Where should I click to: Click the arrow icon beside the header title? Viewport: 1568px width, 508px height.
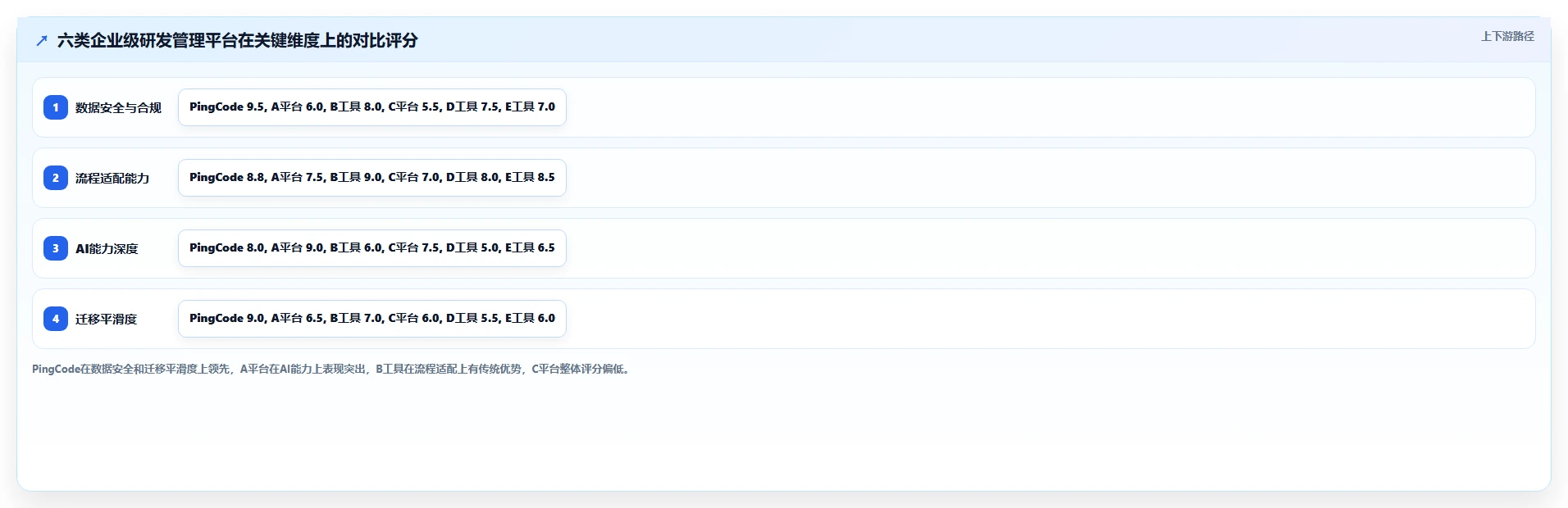42,41
